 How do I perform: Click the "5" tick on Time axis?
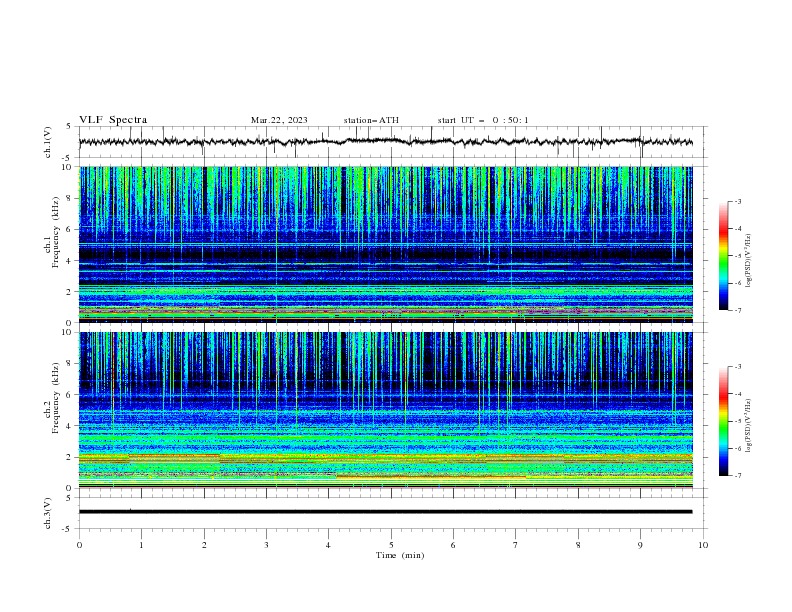tap(391, 545)
